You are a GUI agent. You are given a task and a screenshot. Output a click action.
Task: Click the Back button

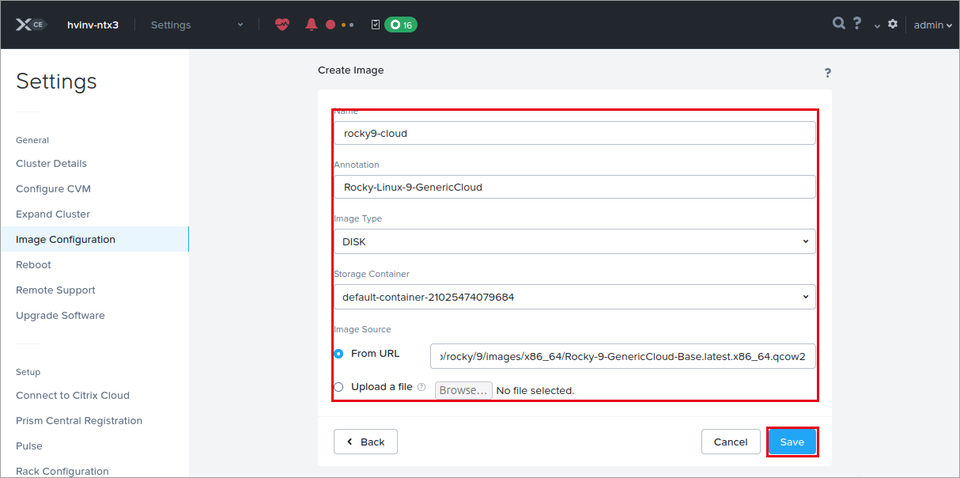366,442
